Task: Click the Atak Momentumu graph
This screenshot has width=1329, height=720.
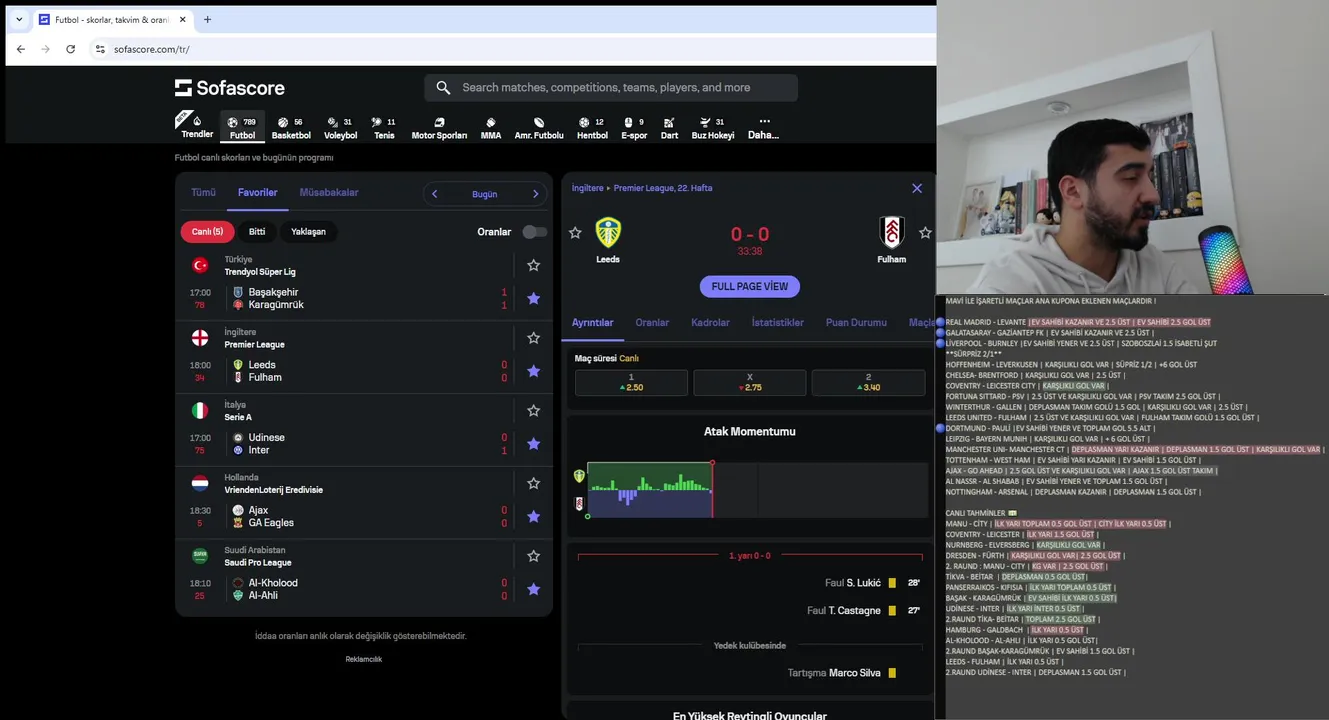Action: coord(750,490)
